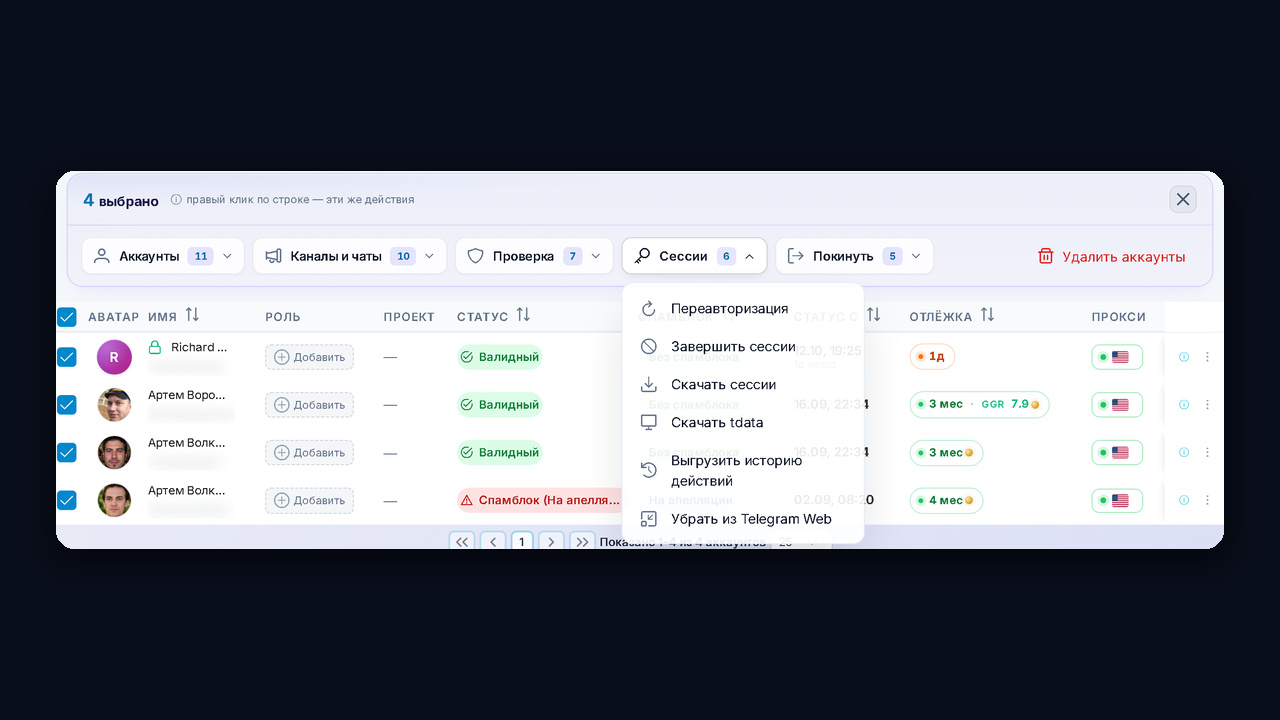Open the info icon in Richard's row
The image size is (1280, 720).
click(x=1184, y=357)
